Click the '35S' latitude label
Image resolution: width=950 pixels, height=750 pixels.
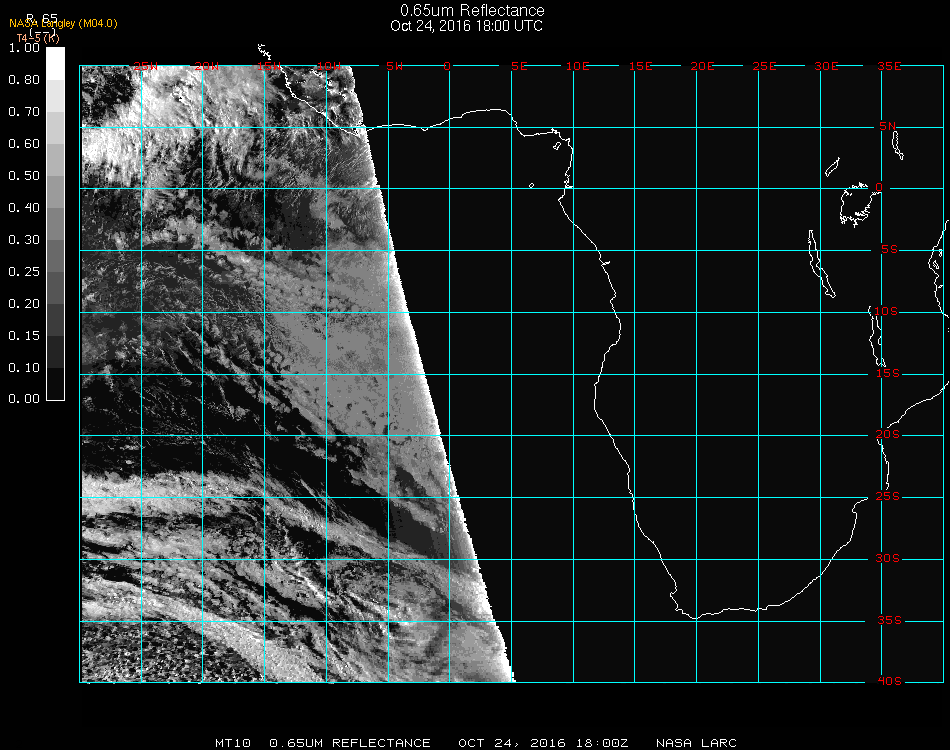(x=889, y=621)
